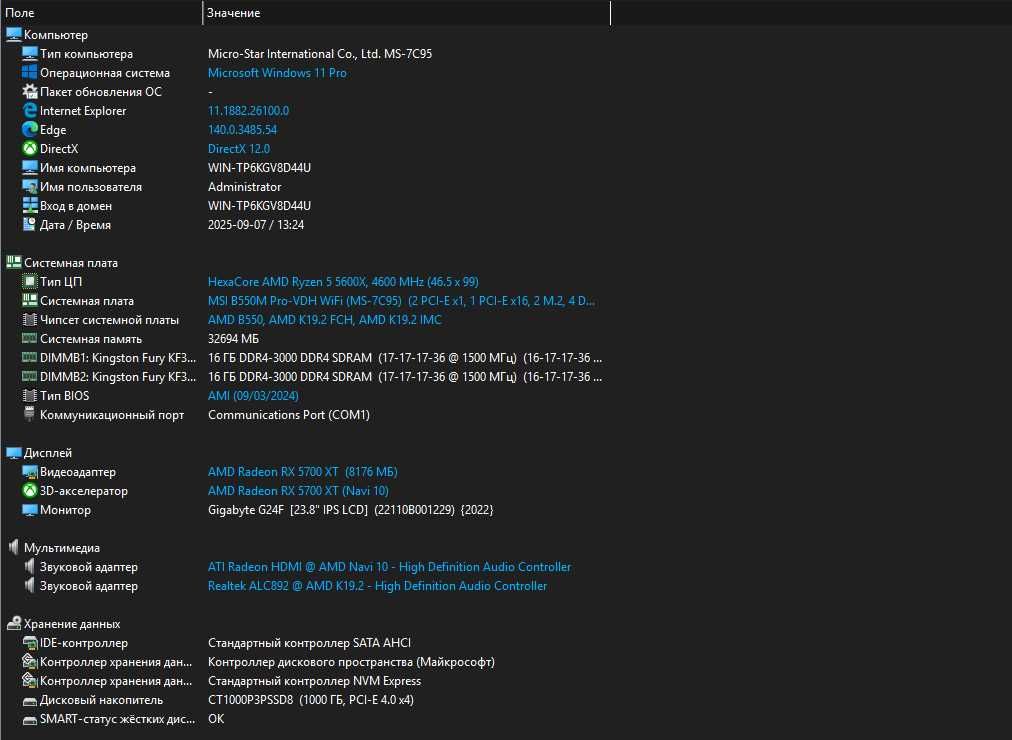Screen dimensions: 1012x740
Task: Click the Имя компьютера icon
Action: click(x=30, y=168)
